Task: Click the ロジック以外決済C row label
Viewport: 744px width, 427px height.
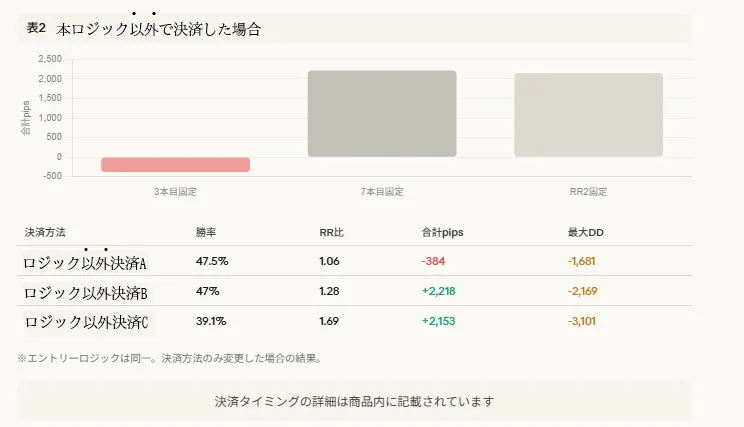Action: pos(86,322)
